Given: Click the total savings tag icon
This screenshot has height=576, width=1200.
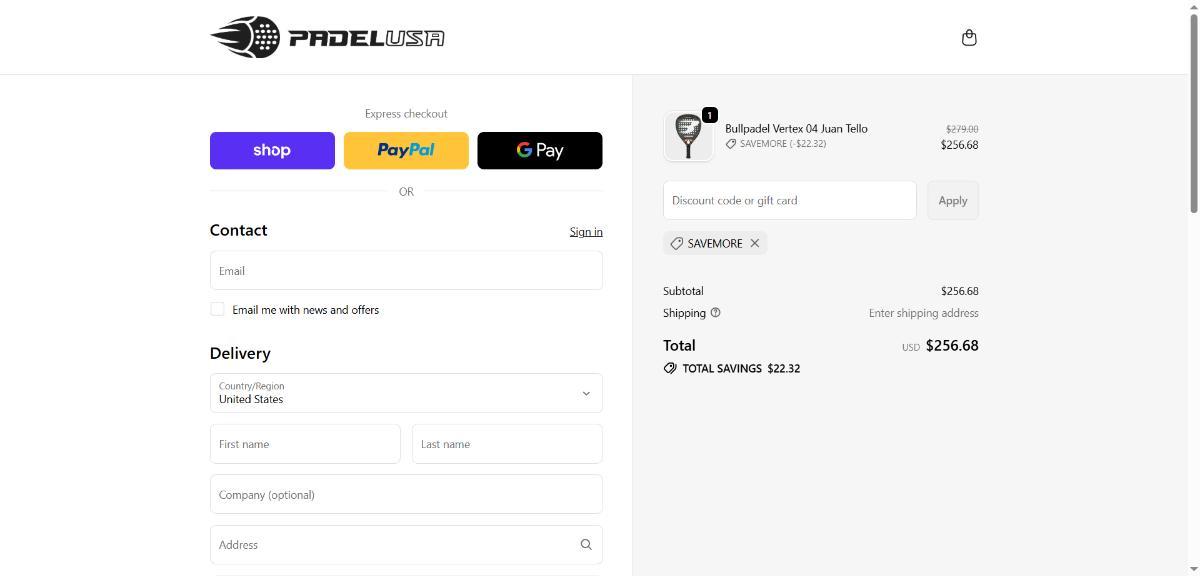Looking at the screenshot, I should point(670,368).
